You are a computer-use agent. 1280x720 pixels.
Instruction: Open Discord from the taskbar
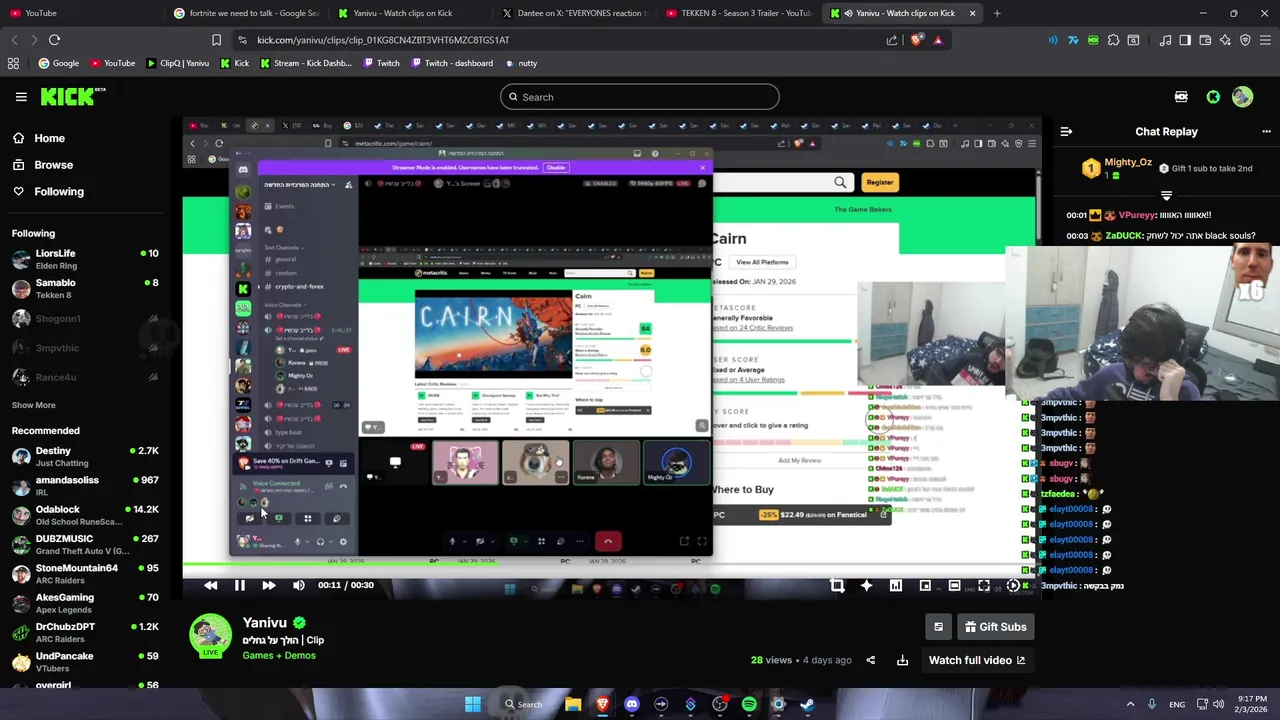click(x=631, y=704)
